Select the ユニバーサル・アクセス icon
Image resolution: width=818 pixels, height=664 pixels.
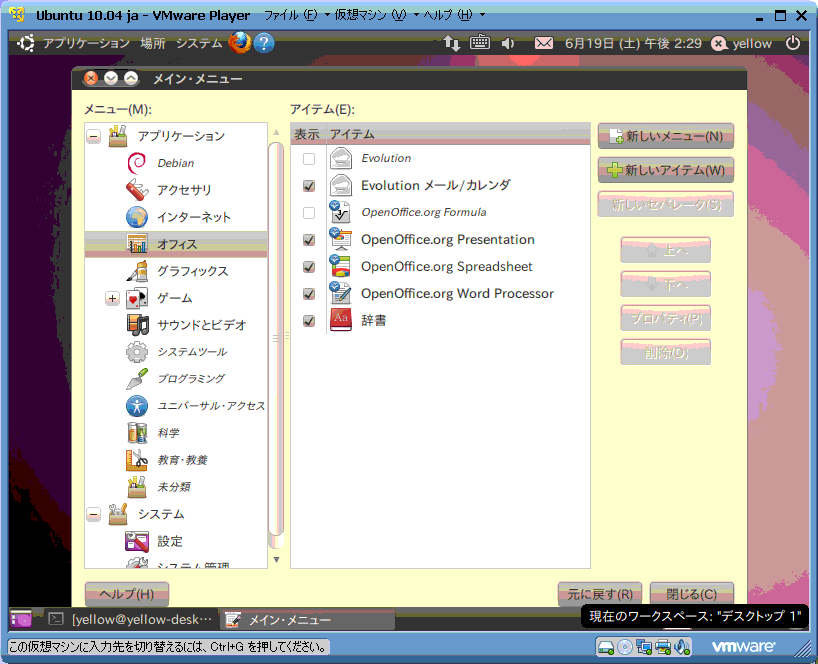[x=137, y=406]
